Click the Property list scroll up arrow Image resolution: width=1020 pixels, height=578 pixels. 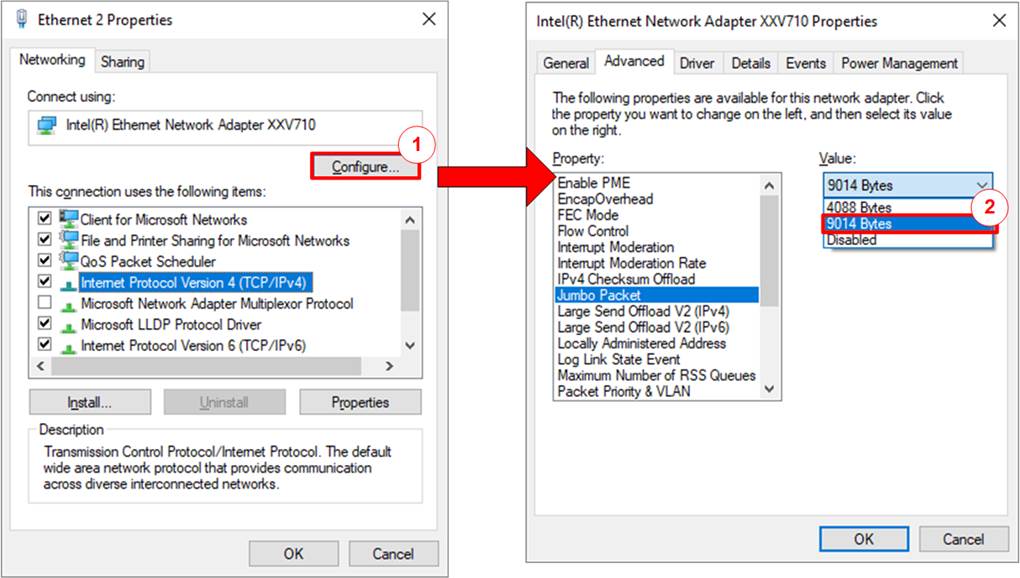[770, 186]
